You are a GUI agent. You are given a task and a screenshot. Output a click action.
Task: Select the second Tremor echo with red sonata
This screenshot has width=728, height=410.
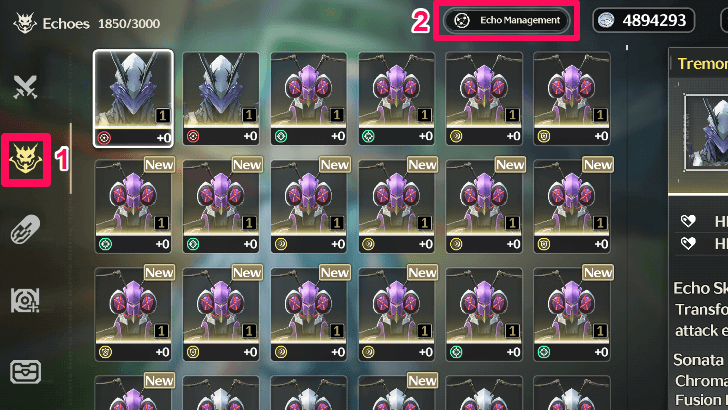click(221, 98)
